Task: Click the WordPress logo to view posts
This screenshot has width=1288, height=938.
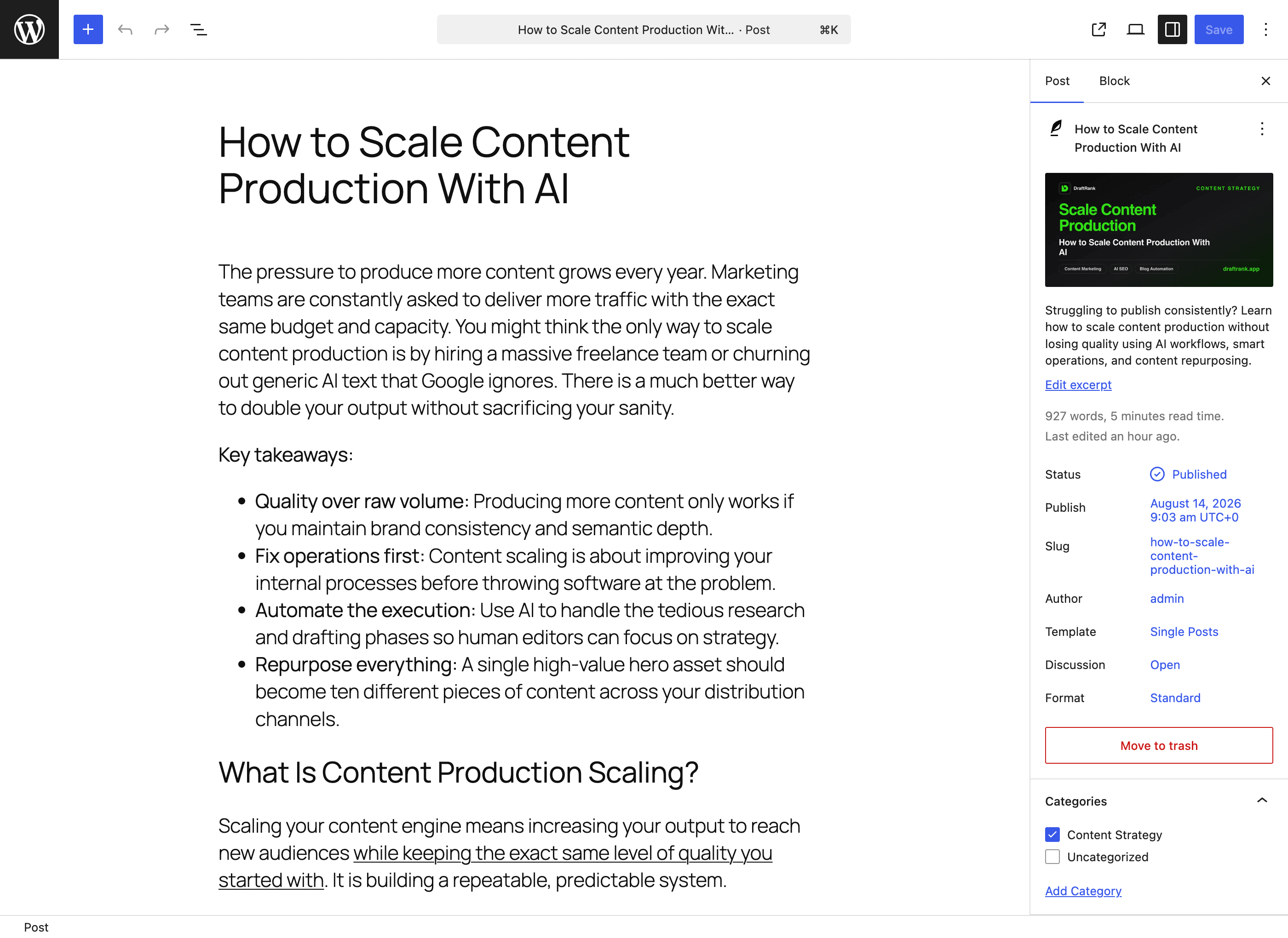Action: click(29, 29)
